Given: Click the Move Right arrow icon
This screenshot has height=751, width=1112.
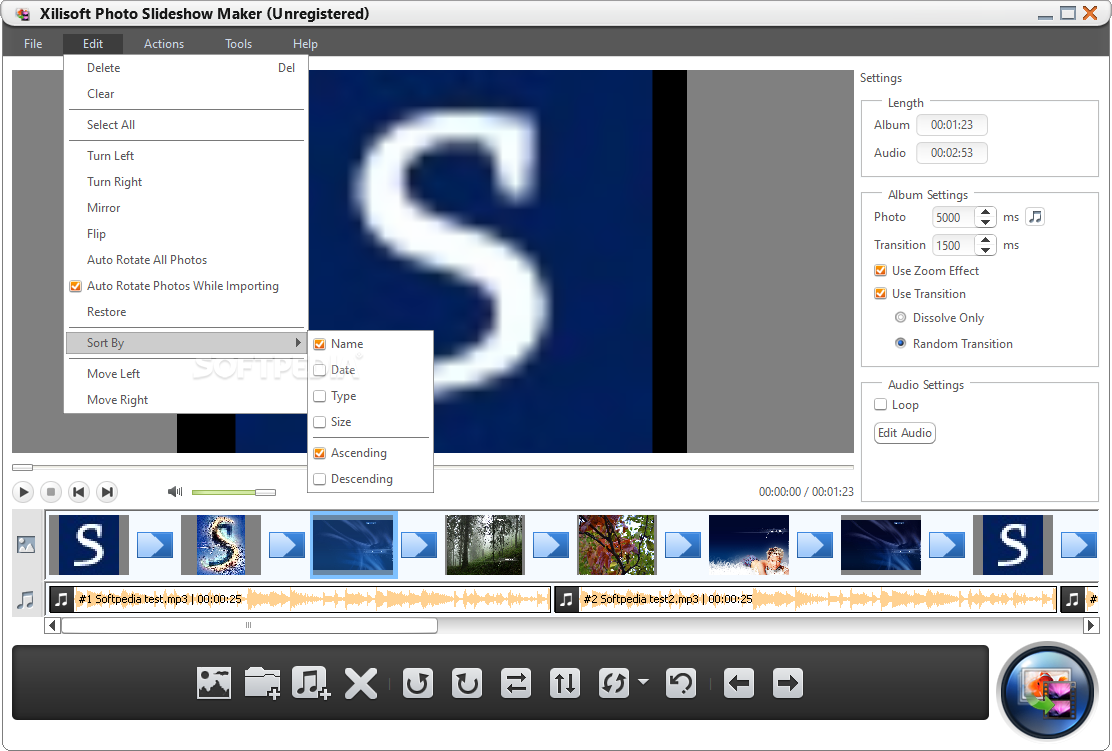Looking at the screenshot, I should point(788,684).
